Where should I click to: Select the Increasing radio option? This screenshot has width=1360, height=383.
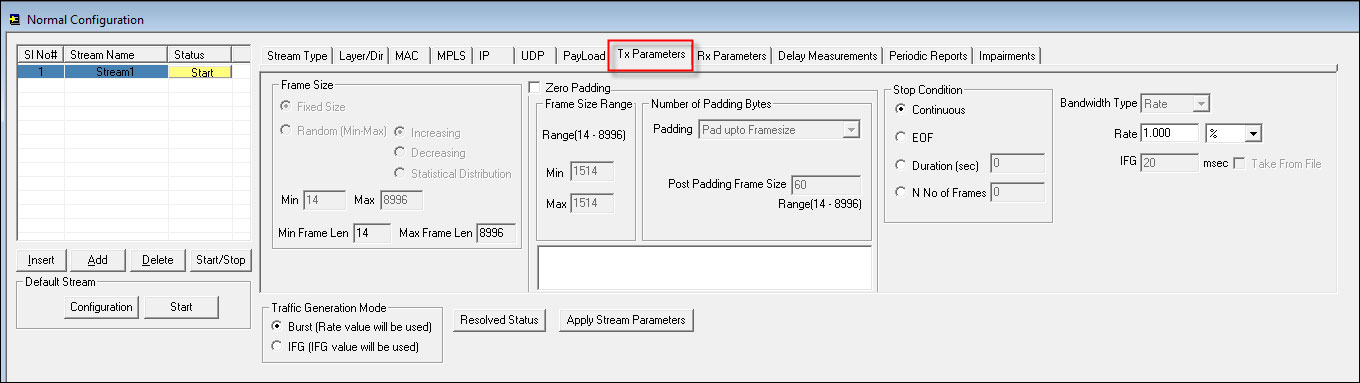pos(400,132)
